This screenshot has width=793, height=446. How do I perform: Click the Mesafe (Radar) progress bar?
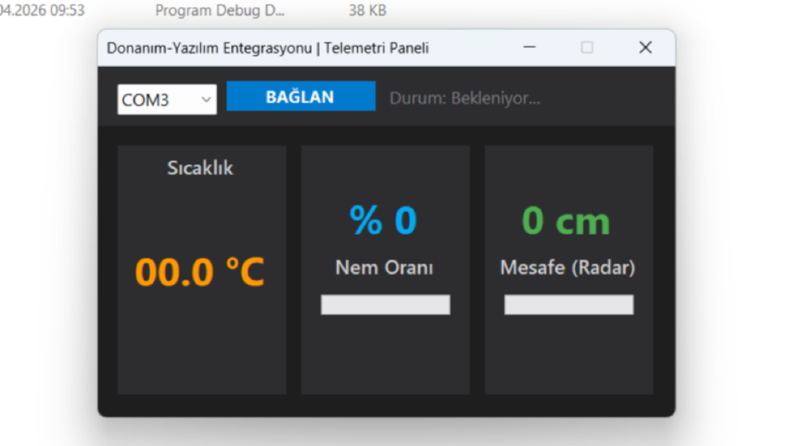[569, 304]
